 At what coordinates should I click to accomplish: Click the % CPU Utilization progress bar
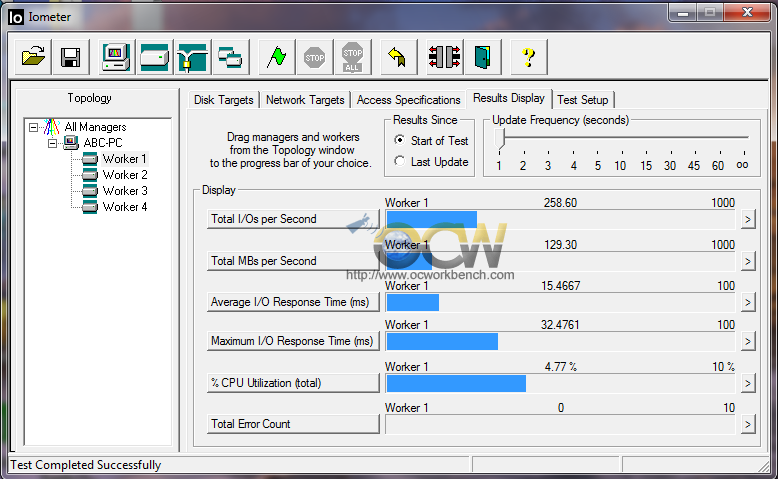point(560,383)
